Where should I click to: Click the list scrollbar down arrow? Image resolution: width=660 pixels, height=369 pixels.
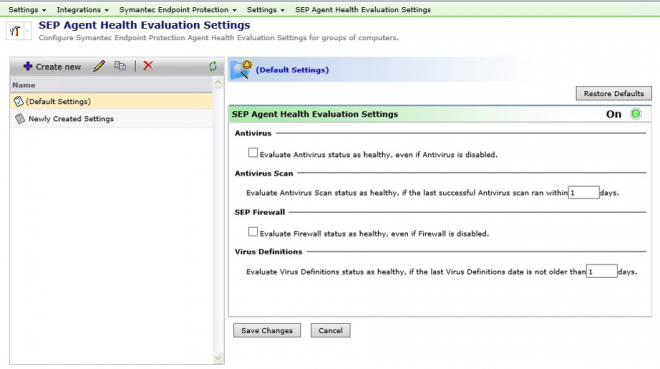(218, 358)
